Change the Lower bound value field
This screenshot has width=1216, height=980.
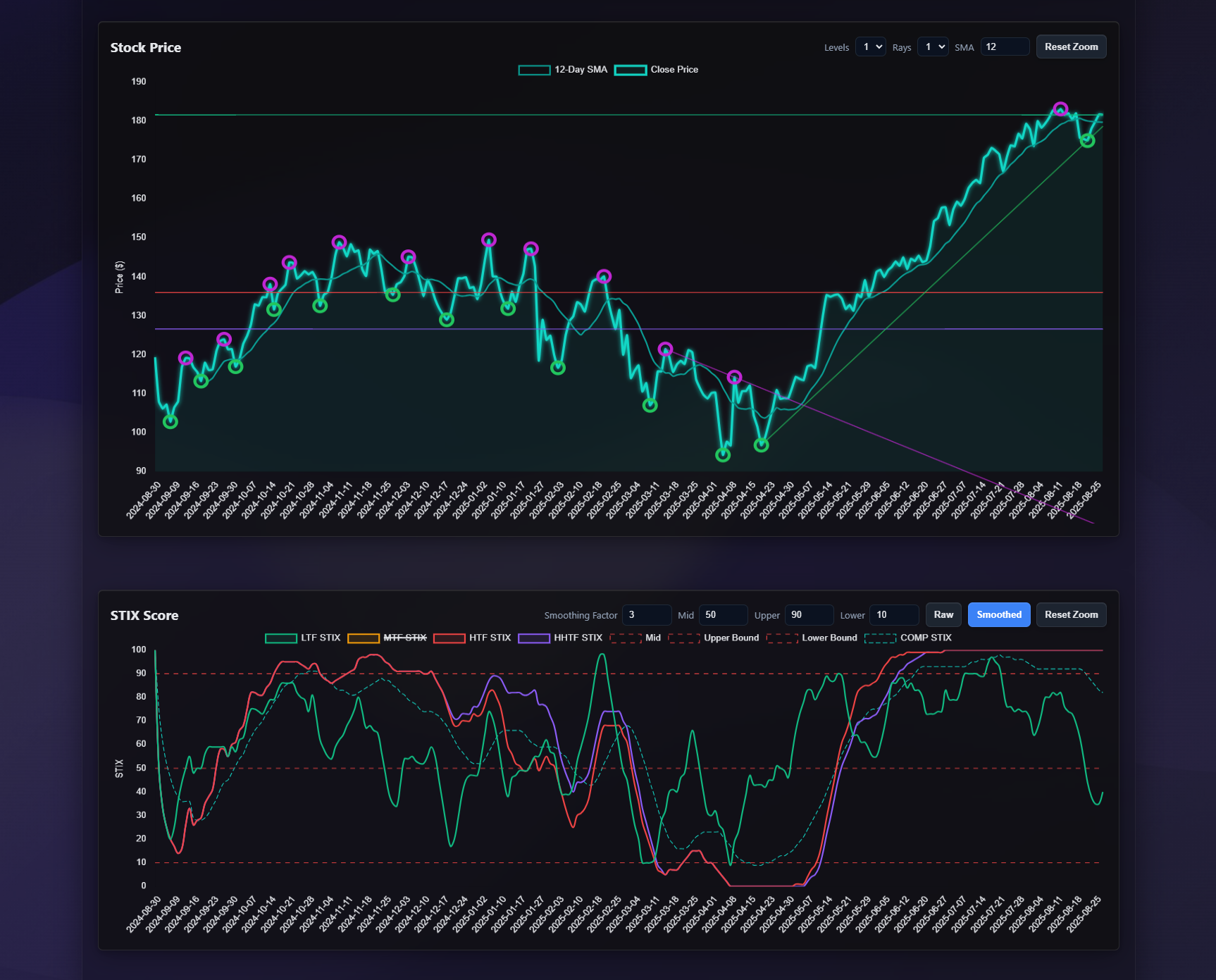click(x=894, y=615)
